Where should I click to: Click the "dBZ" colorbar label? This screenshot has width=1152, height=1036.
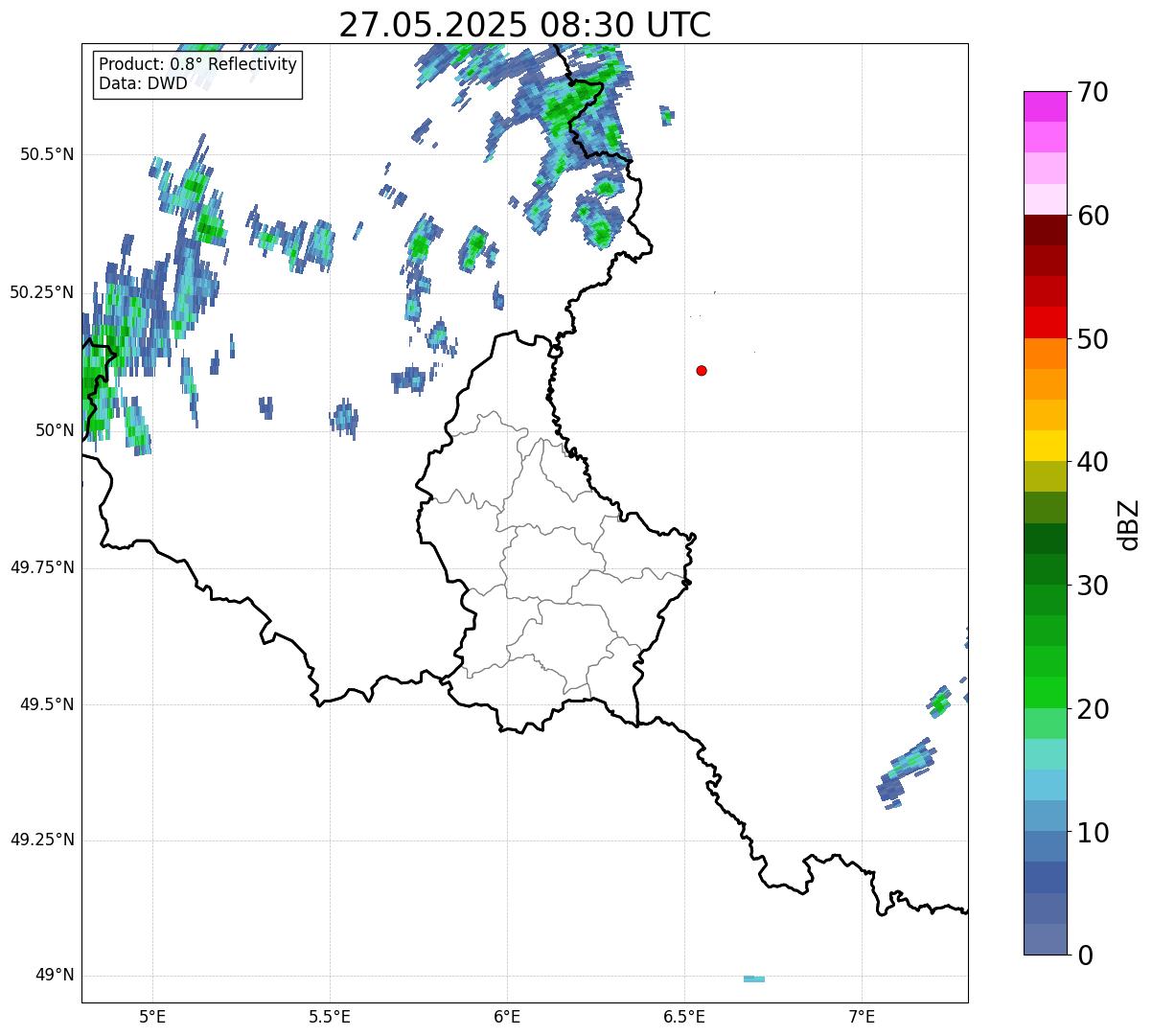[1128, 523]
